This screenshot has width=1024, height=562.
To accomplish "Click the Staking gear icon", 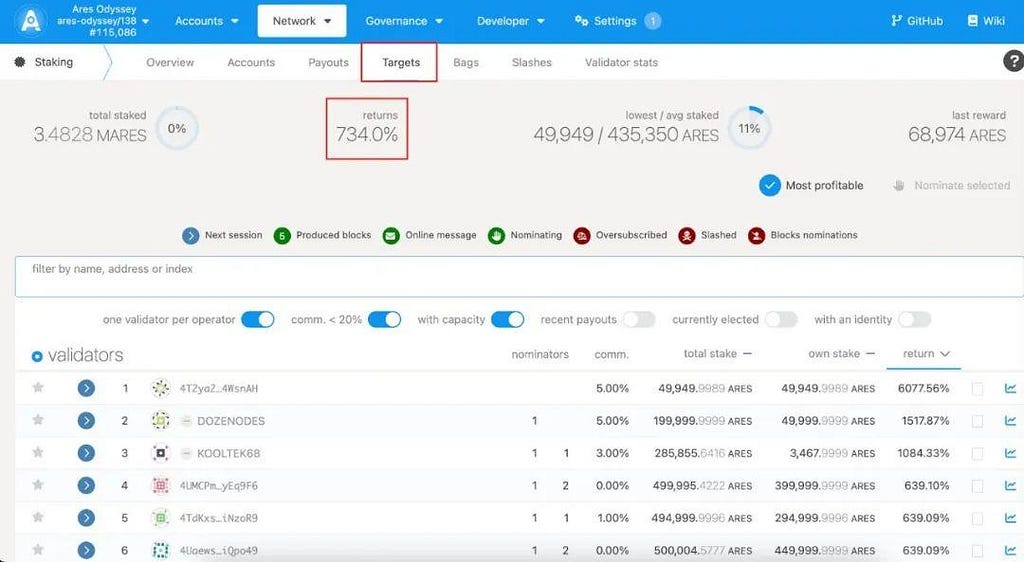I will pyautogui.click(x=20, y=62).
